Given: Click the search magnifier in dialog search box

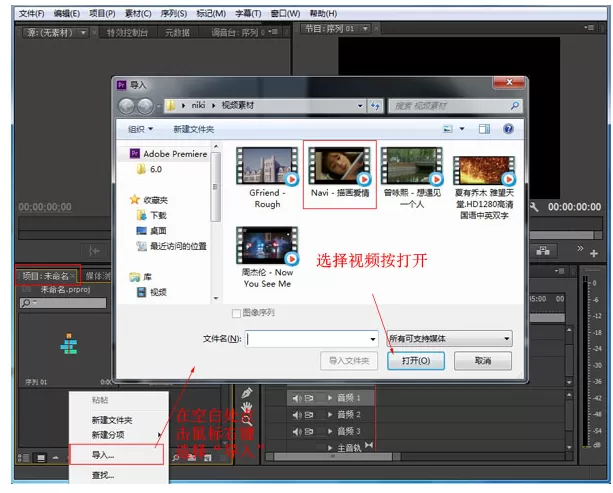Looking at the screenshot, I should pos(514,106).
